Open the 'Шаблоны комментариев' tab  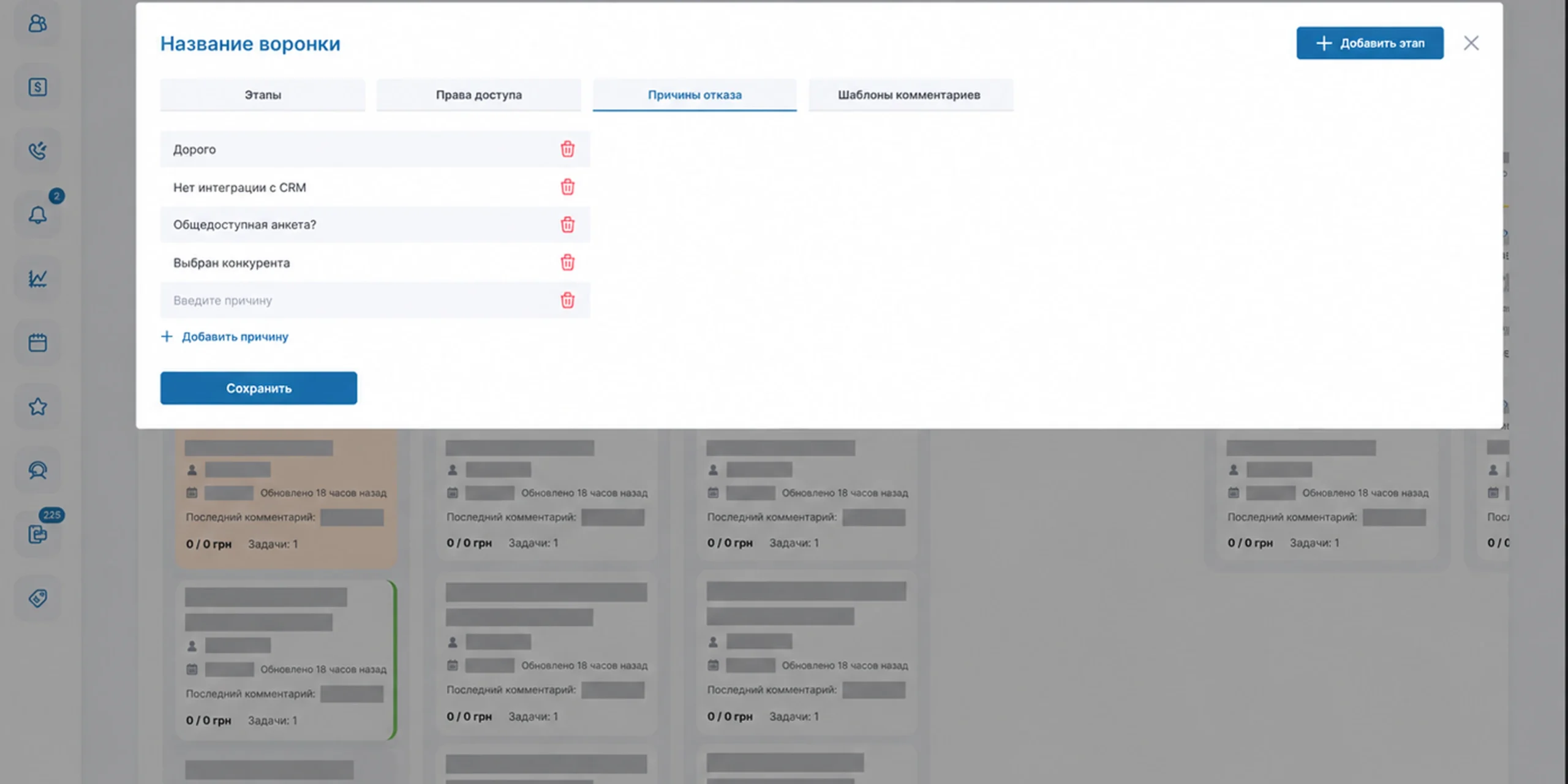[911, 95]
